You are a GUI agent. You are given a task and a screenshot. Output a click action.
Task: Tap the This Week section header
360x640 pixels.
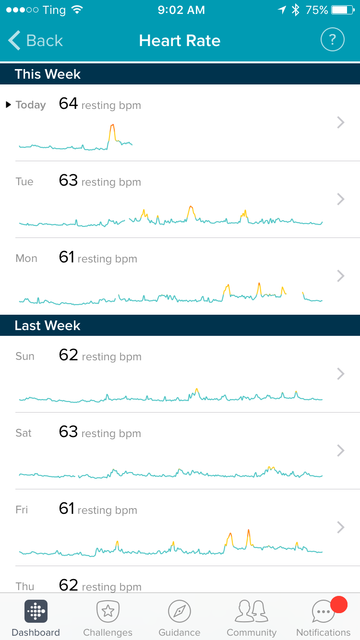click(x=180, y=74)
